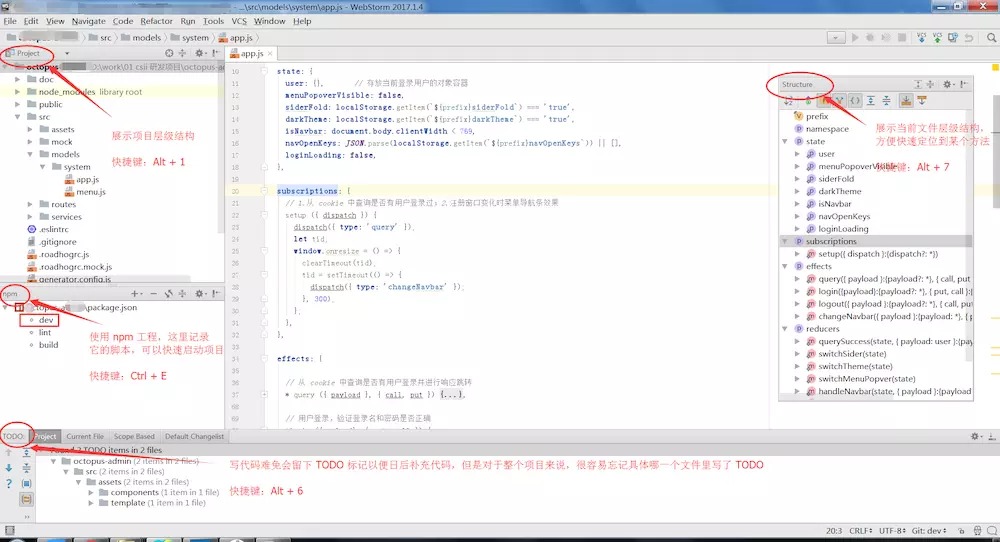Open the TODO panel settings gear
Image resolution: width=1000 pixels, height=542 pixels.
point(974,436)
